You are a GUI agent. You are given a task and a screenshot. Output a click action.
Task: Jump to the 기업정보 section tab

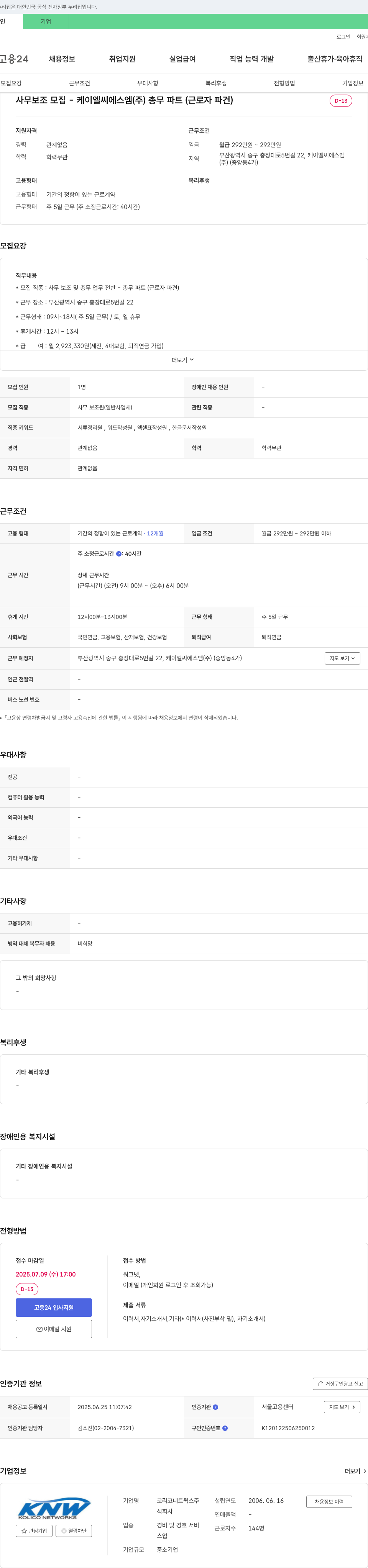353,83
